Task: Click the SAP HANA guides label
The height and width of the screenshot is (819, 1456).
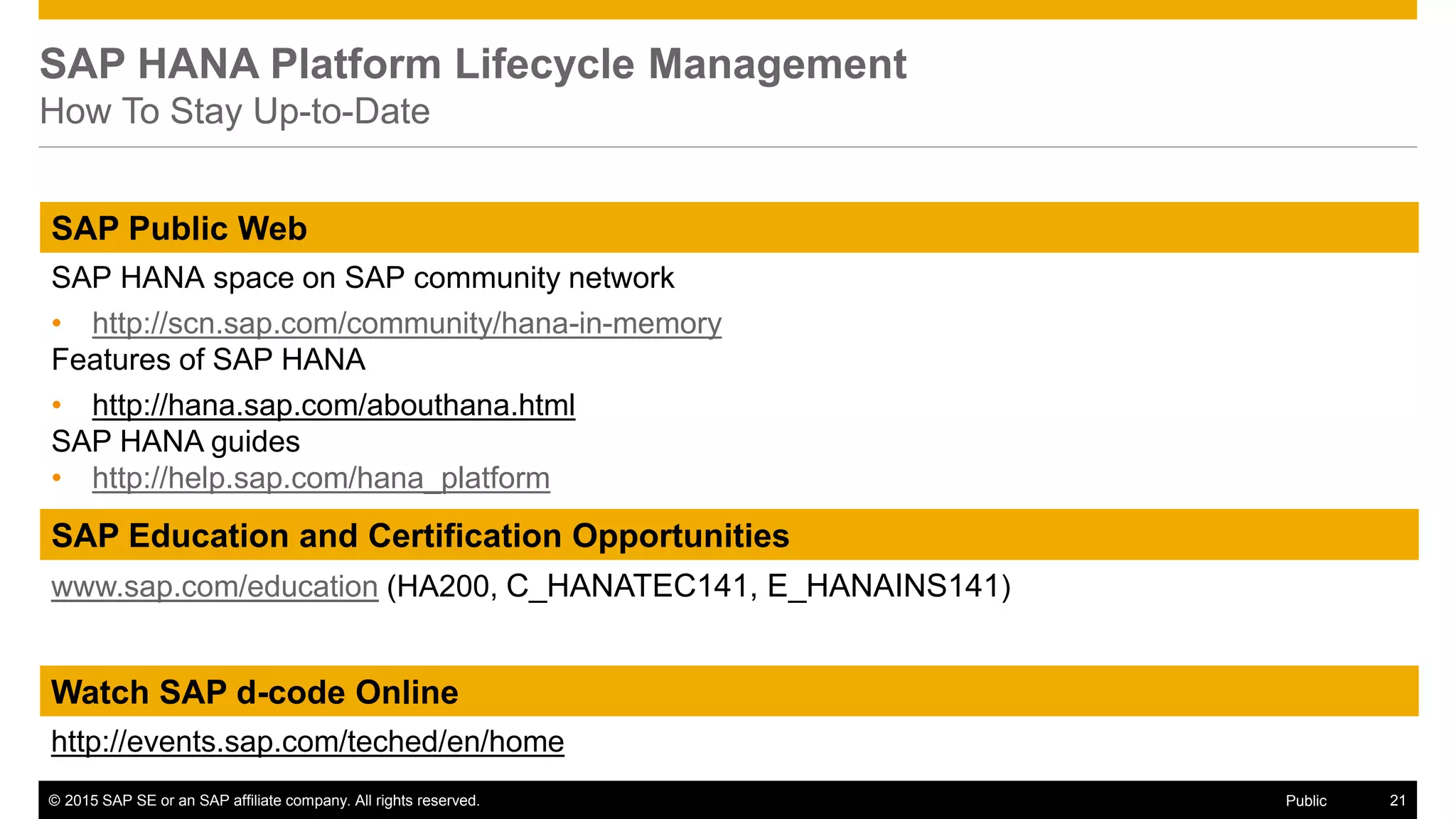Action: [176, 442]
